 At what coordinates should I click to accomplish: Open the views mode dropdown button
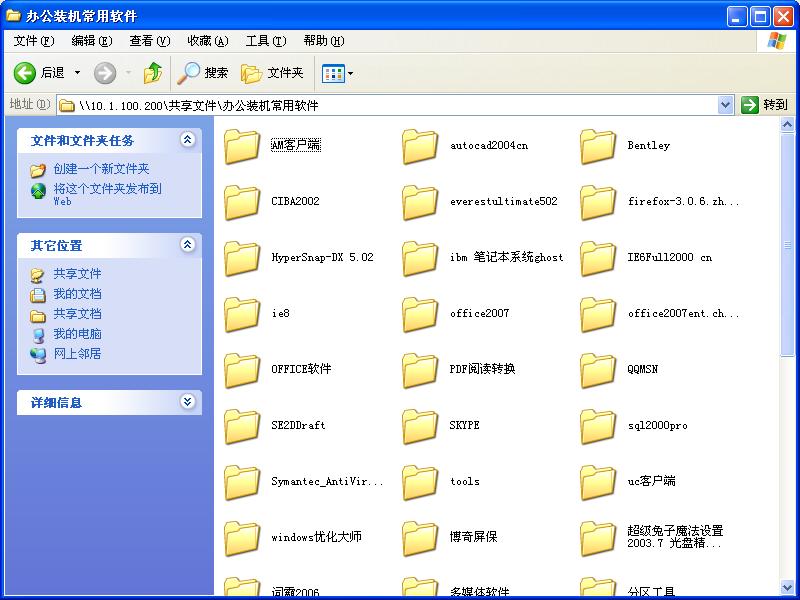[338, 73]
